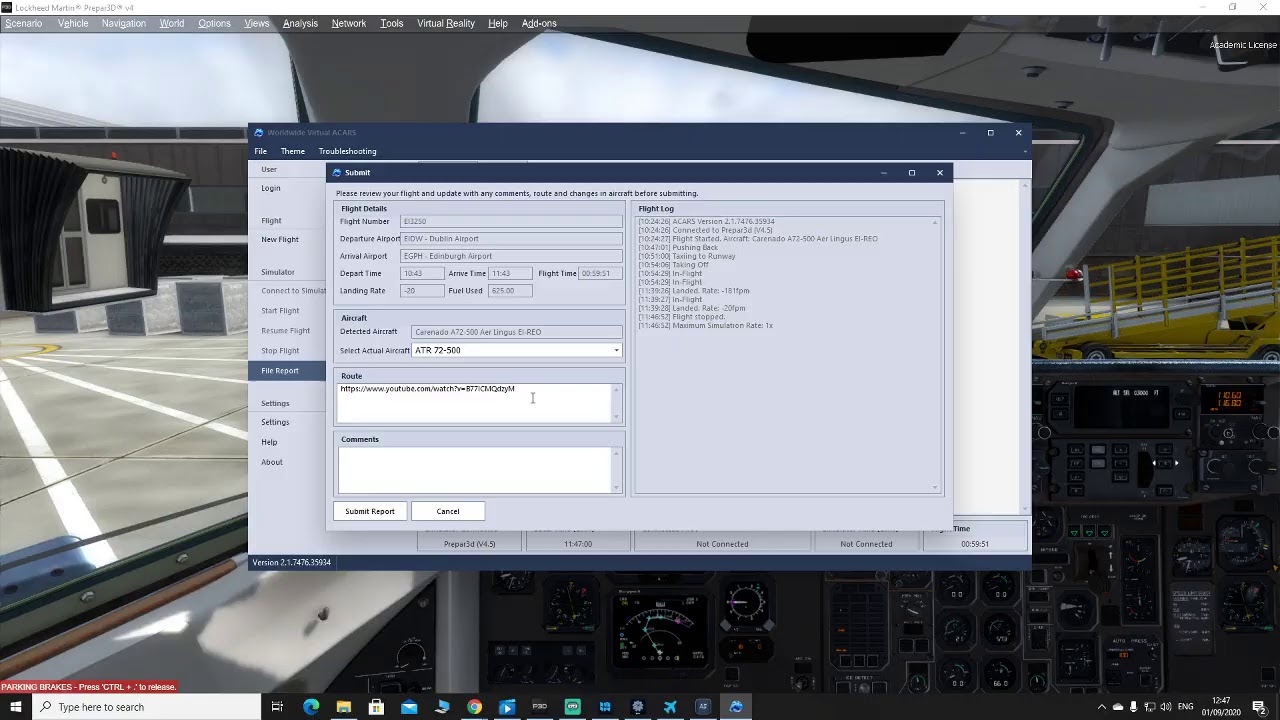Click the Windows taskbar search box

(146, 707)
